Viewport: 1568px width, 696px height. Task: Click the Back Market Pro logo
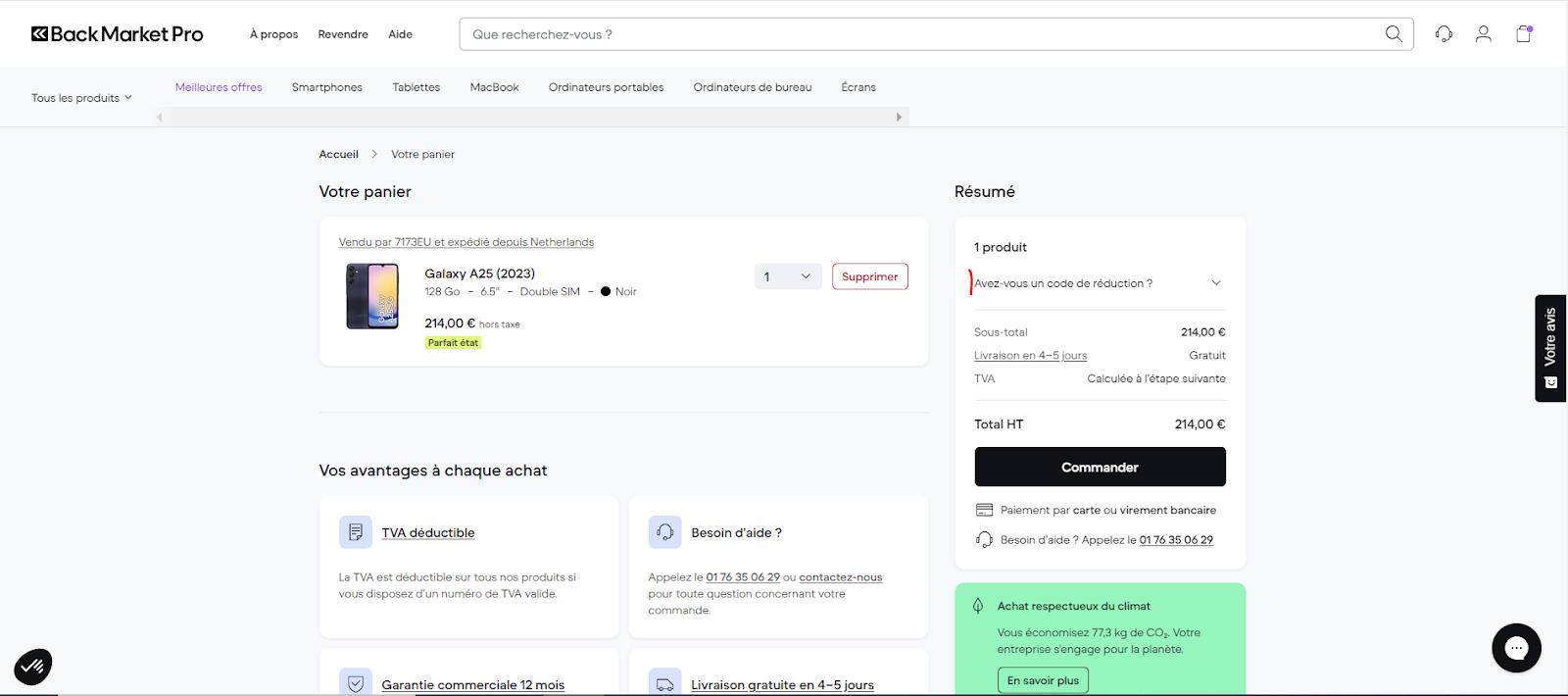(118, 34)
